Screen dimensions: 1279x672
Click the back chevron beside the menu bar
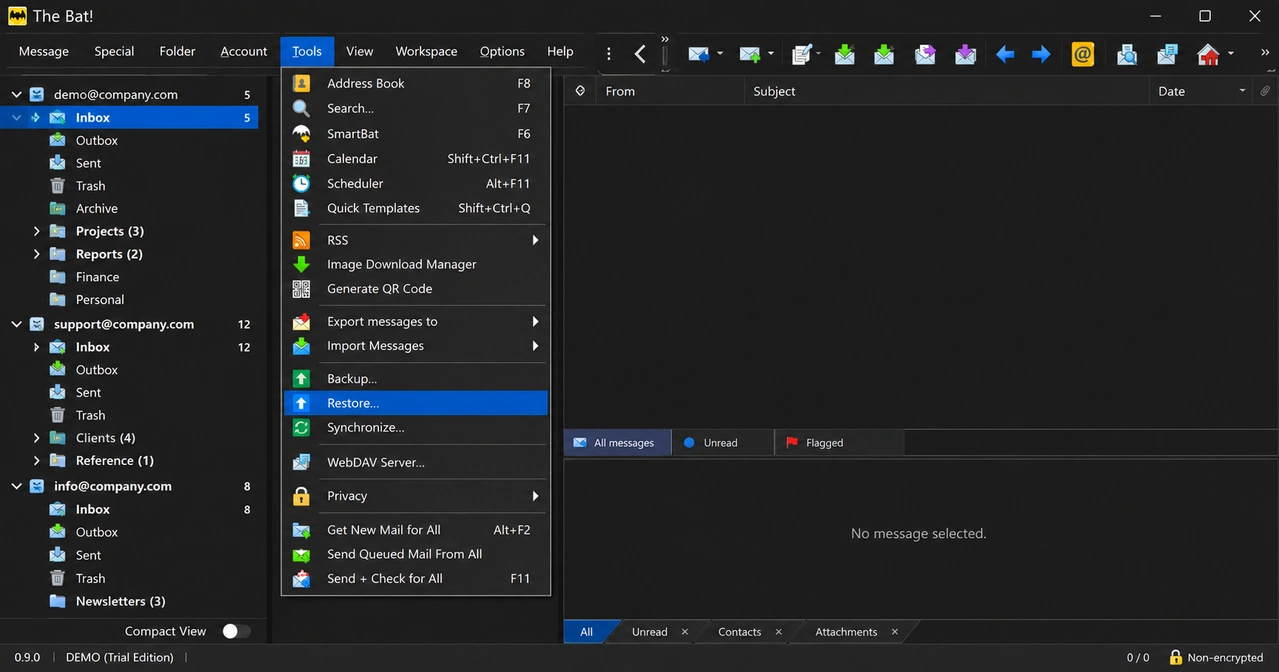[640, 53]
